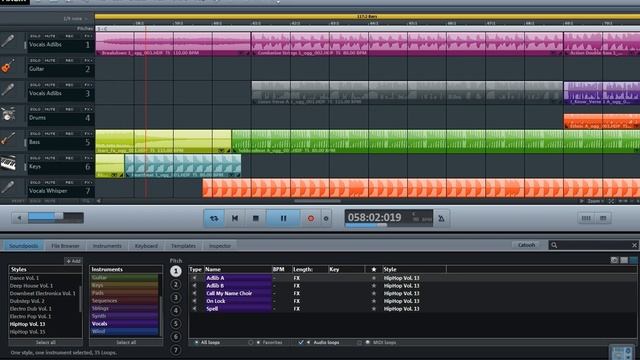Image resolution: width=640 pixels, height=360 pixels.
Task: Mute the Guitar track
Action: (x=50, y=60)
